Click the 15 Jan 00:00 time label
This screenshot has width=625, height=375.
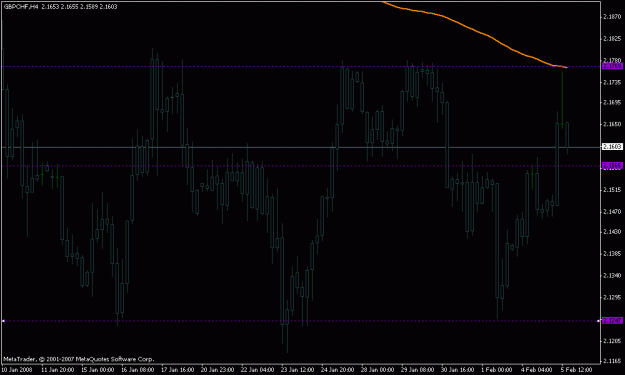click(98, 370)
